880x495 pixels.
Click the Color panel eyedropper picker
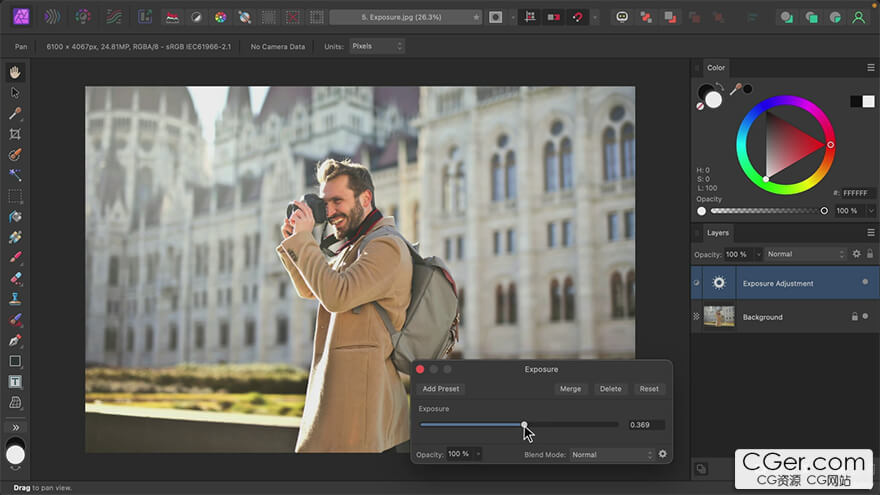735,89
